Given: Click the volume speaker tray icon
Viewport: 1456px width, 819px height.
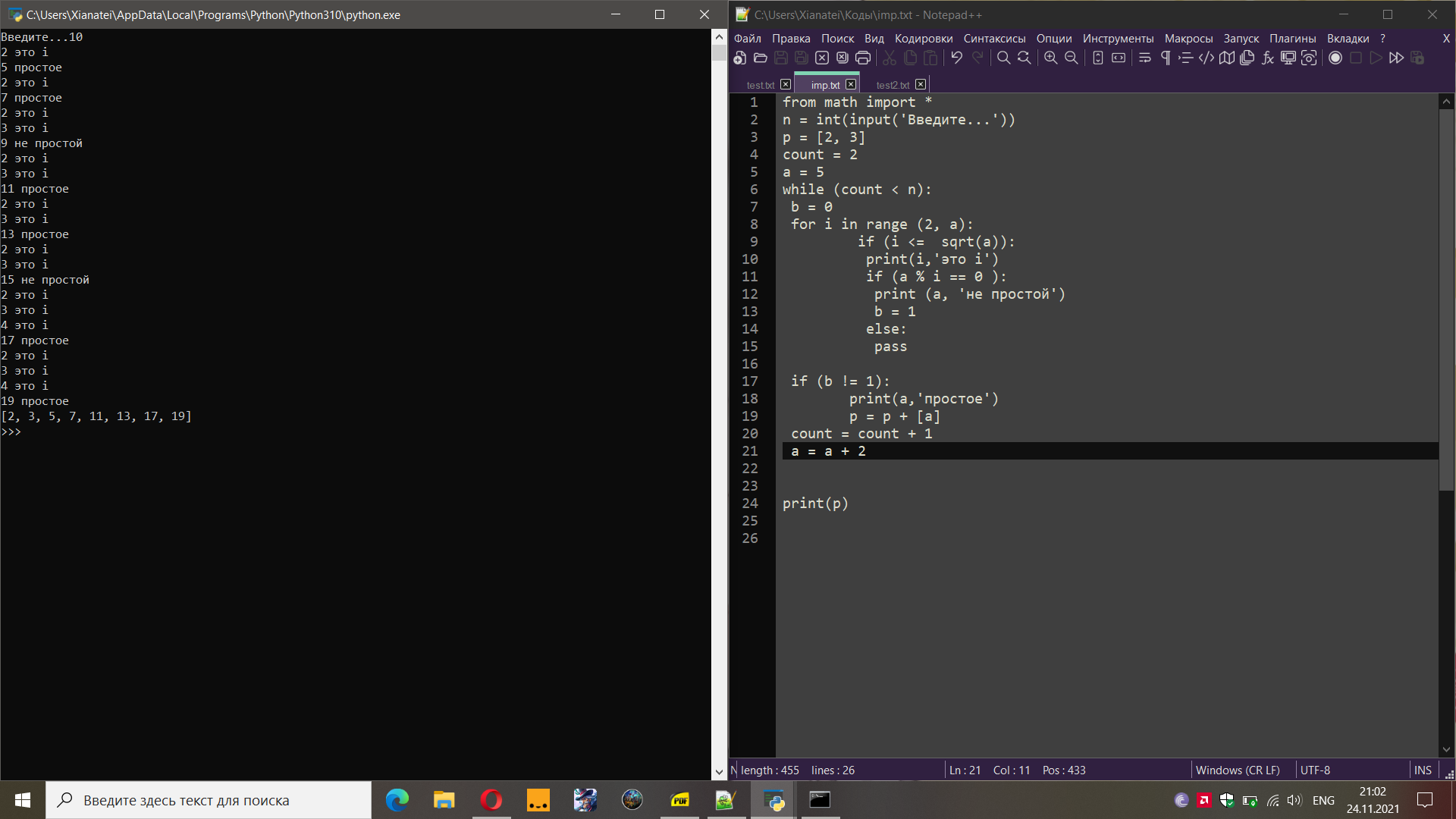Looking at the screenshot, I should [1294, 800].
